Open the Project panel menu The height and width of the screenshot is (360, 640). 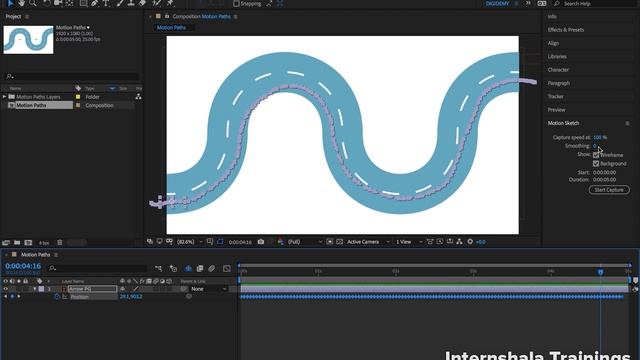click(x=27, y=17)
